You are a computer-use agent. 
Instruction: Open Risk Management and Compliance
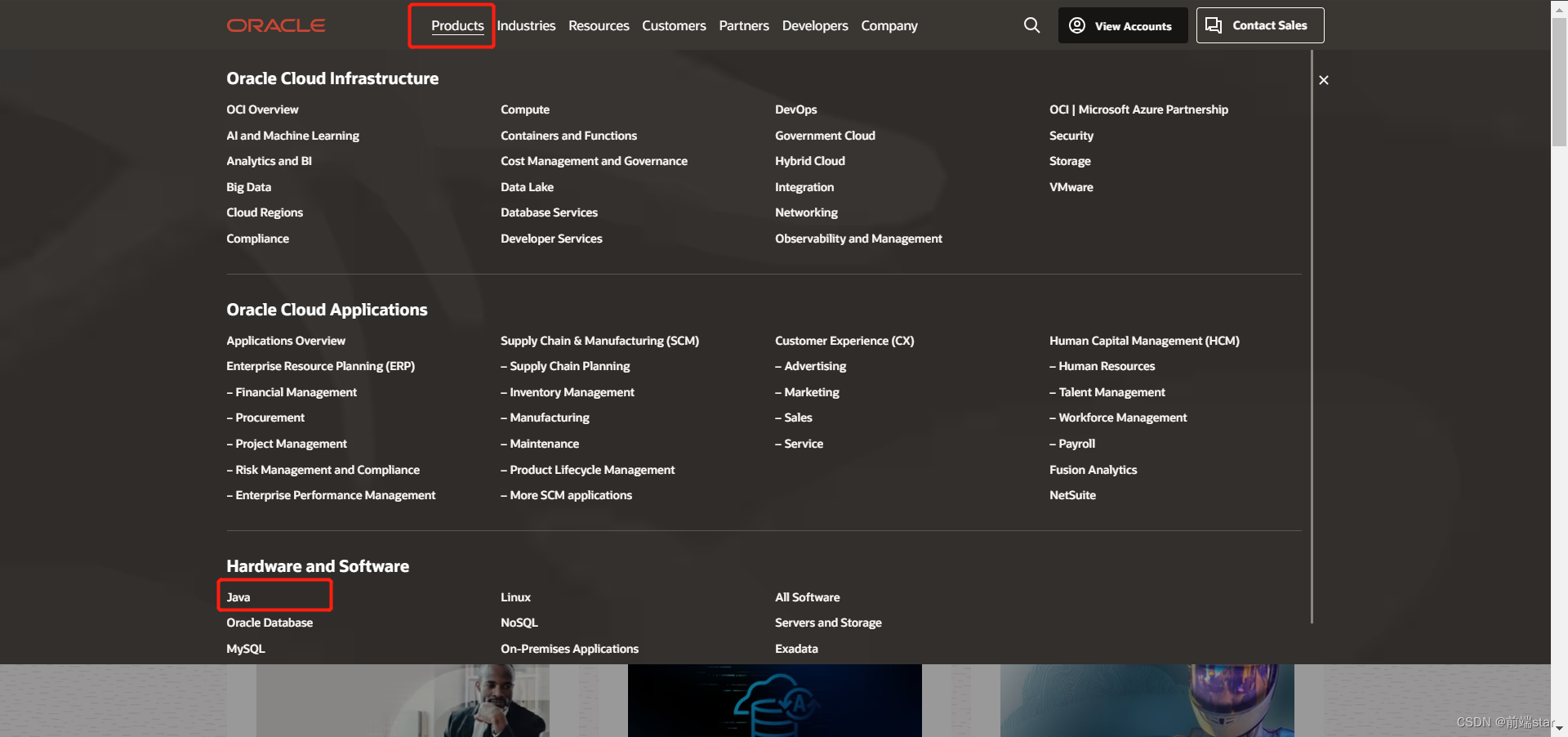click(323, 470)
